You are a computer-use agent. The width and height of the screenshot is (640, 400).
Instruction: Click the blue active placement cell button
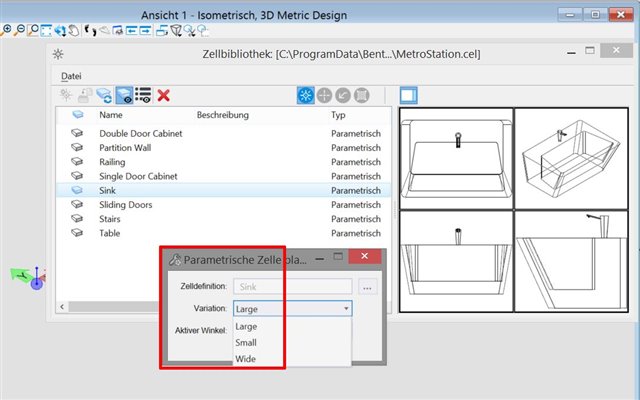306,95
